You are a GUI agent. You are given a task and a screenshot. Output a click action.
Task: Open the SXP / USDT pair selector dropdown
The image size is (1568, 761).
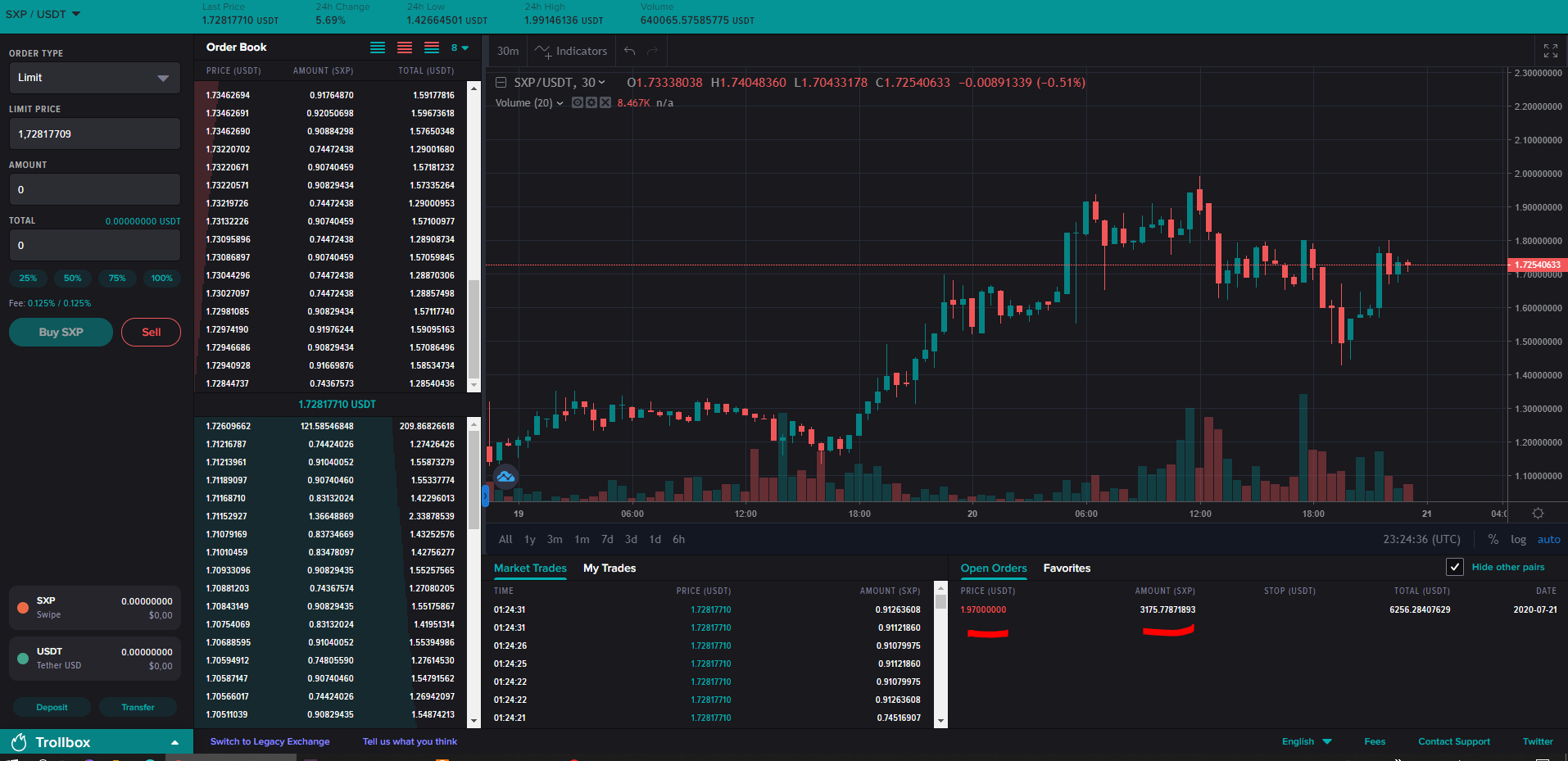[43, 14]
